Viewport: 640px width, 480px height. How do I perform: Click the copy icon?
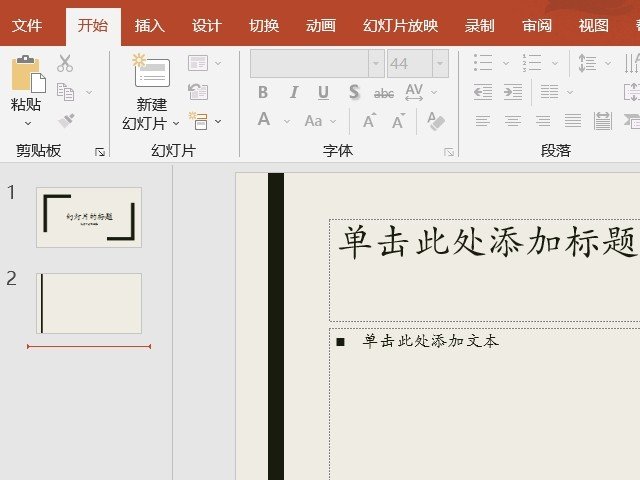[x=65, y=92]
